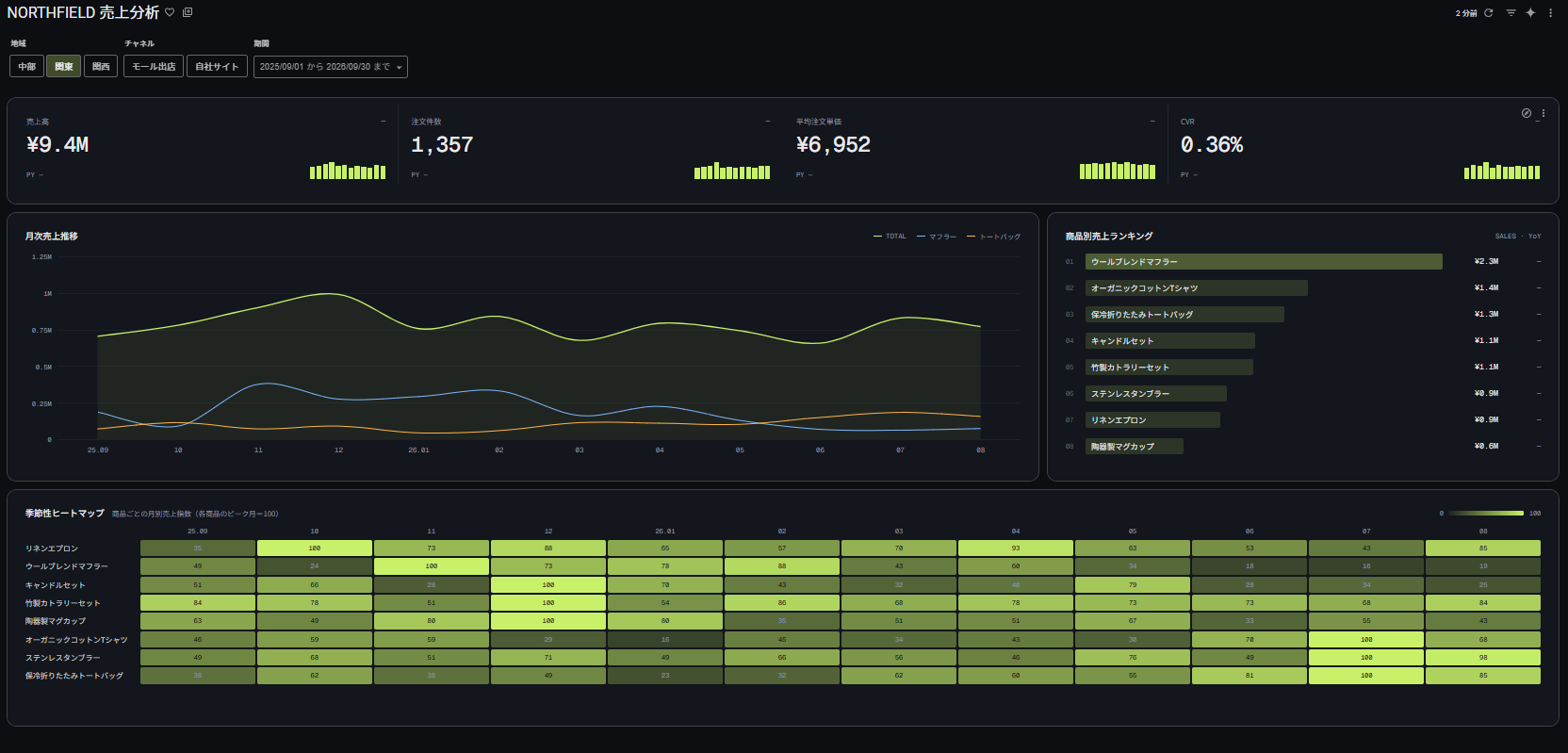The image size is (1568, 753).
Task: Click the copy icon beside dashboard title
Action: (188, 12)
